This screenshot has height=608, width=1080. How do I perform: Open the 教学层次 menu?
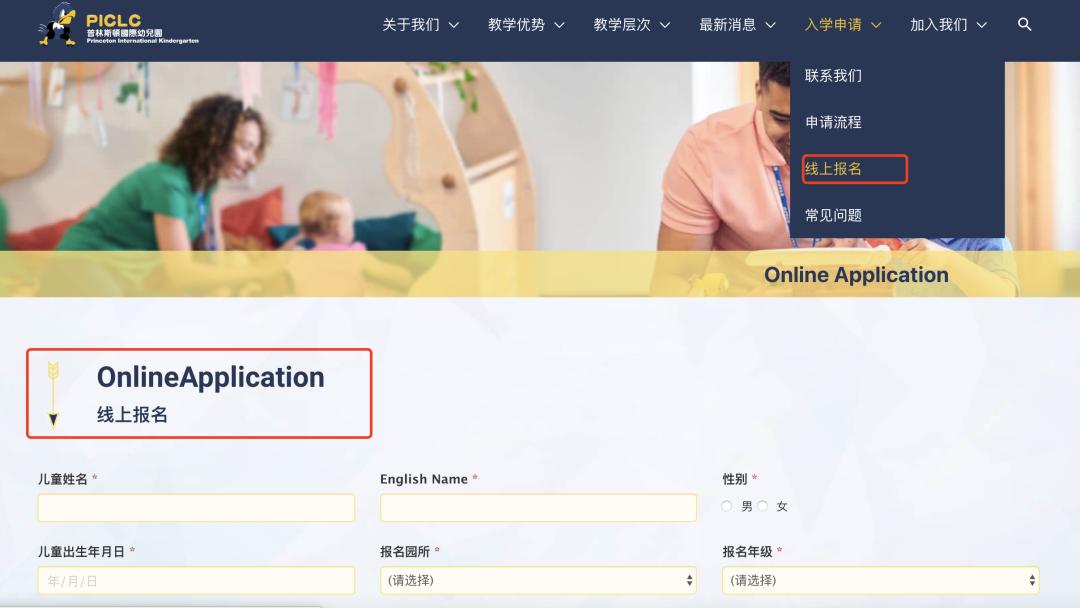(x=623, y=24)
